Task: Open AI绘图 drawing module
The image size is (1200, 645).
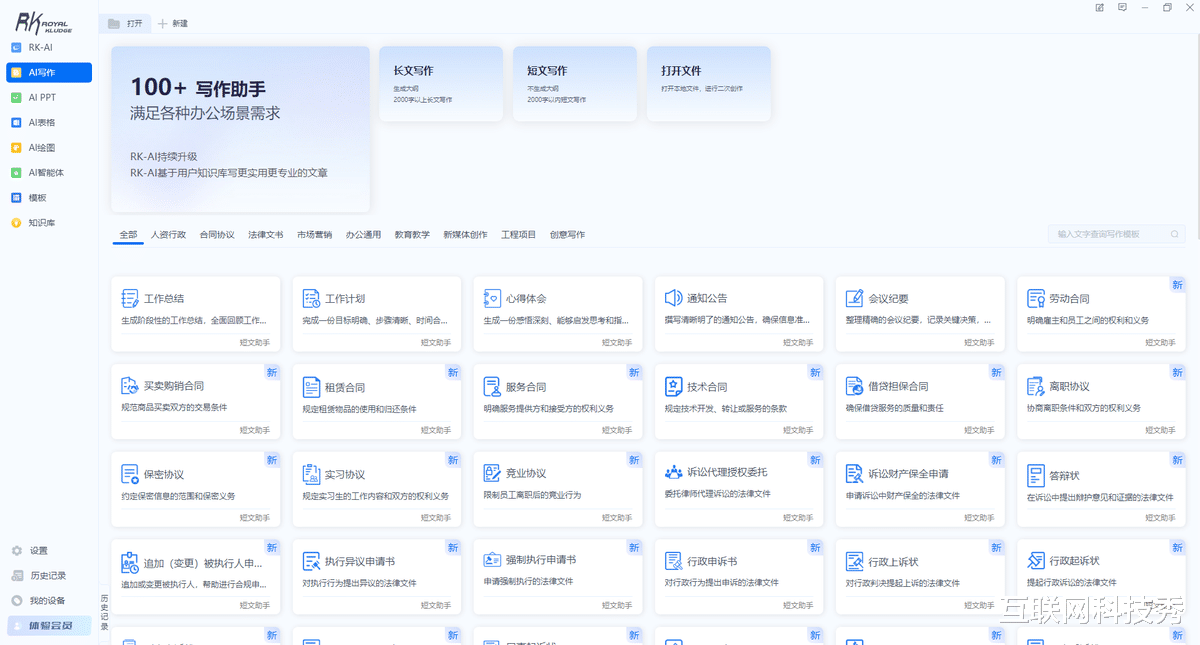Action: (49, 148)
